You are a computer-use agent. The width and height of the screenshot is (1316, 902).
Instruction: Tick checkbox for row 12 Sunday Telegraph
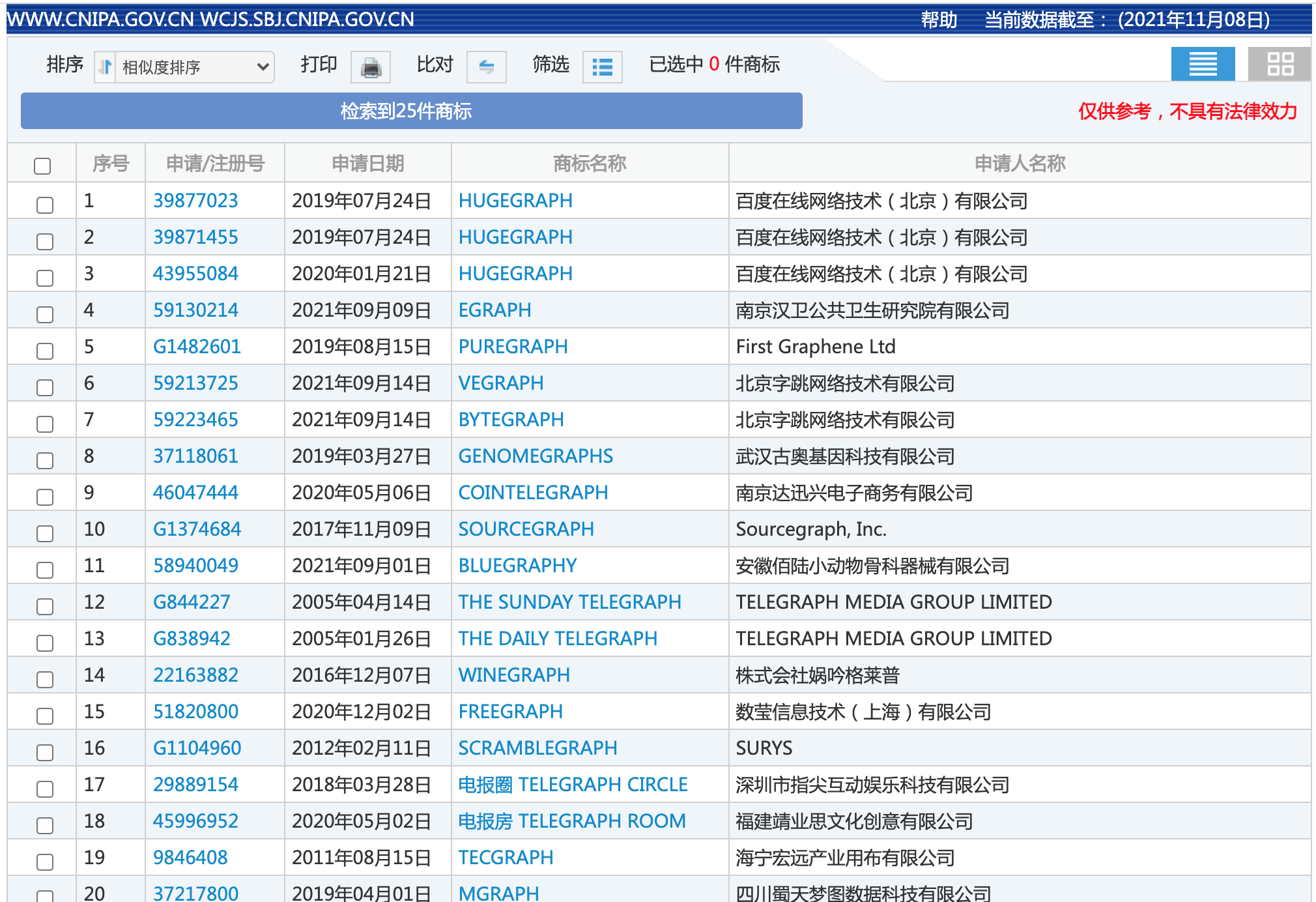coord(45,606)
